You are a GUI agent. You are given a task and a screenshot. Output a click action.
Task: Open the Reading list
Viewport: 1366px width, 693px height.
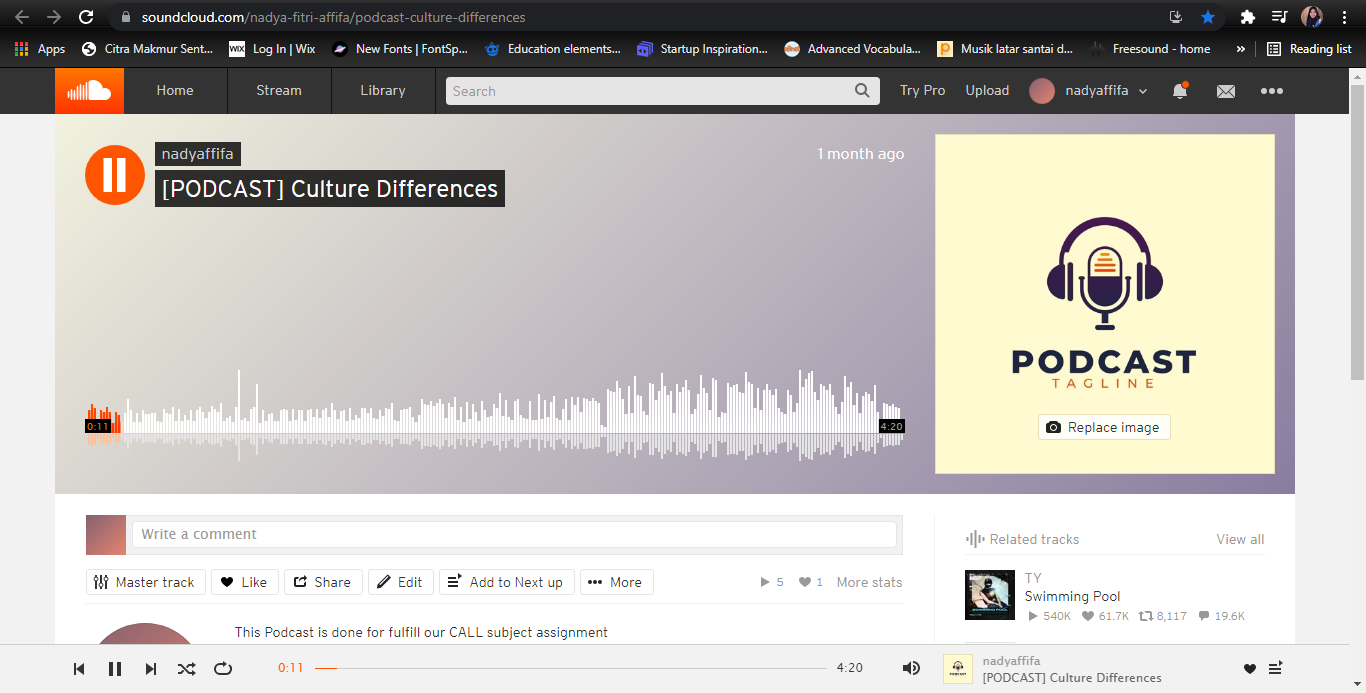point(1309,48)
